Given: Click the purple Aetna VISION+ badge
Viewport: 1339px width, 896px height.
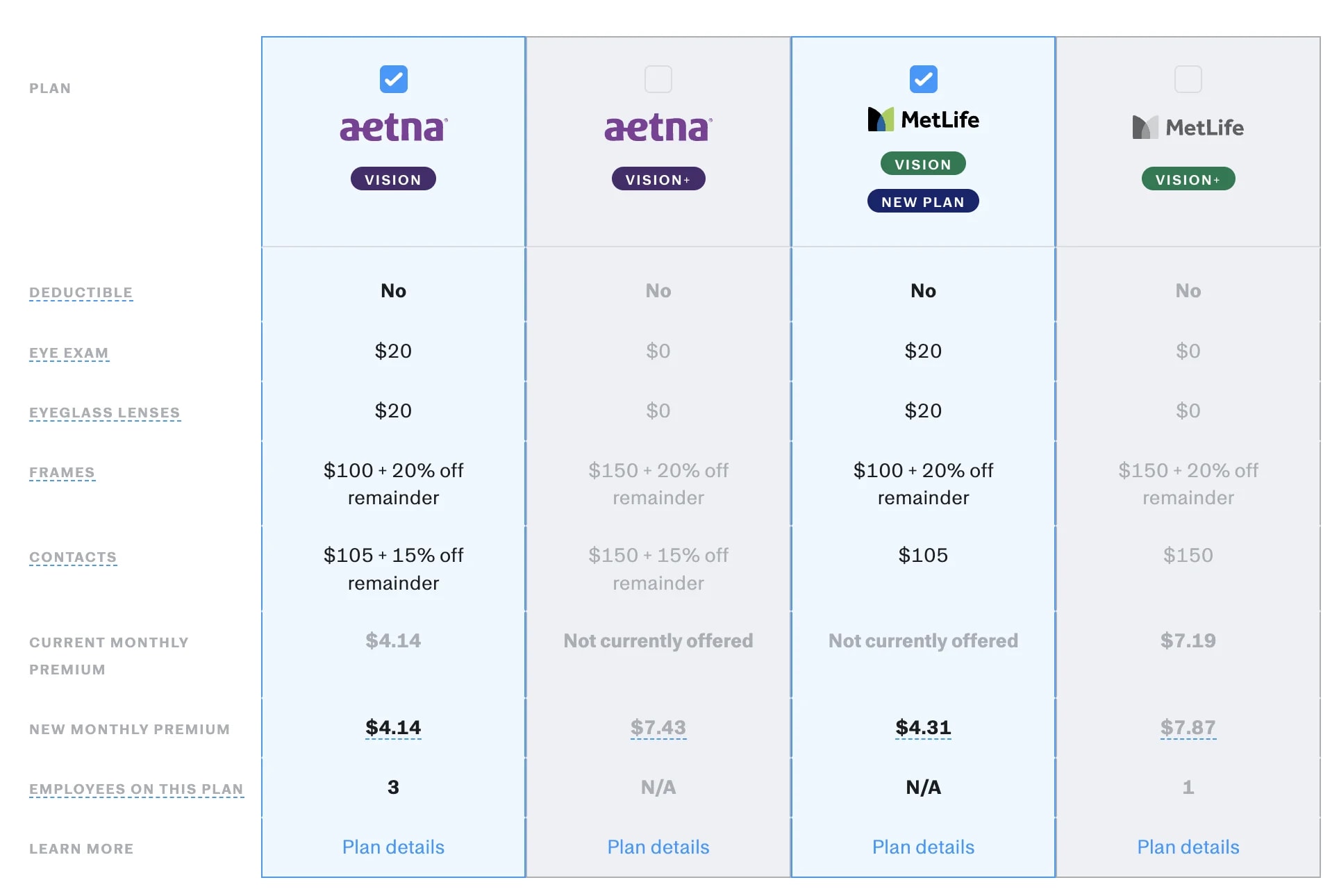Looking at the screenshot, I should [658, 179].
